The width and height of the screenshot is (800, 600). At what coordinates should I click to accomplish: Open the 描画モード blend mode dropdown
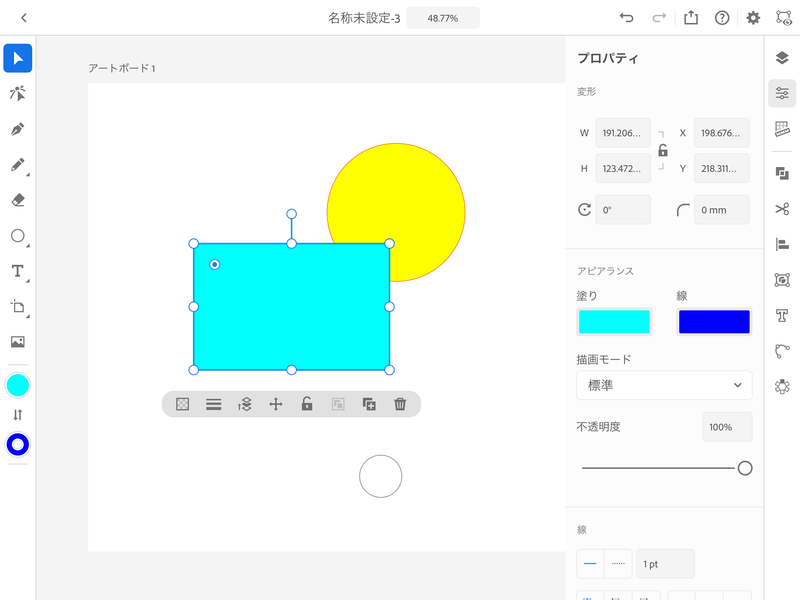[664, 385]
